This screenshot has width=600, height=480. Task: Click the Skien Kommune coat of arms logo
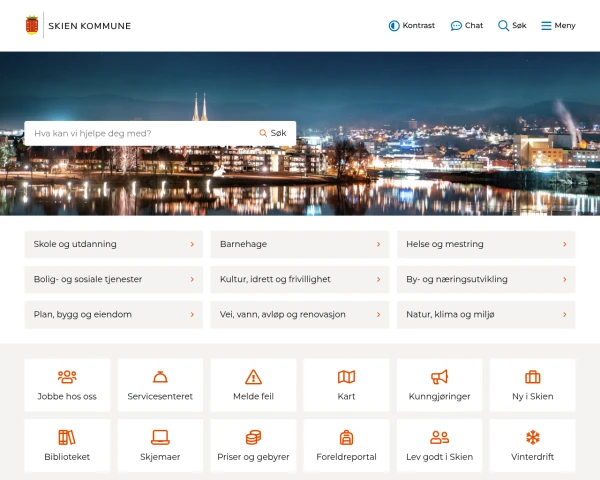pyautogui.click(x=33, y=25)
